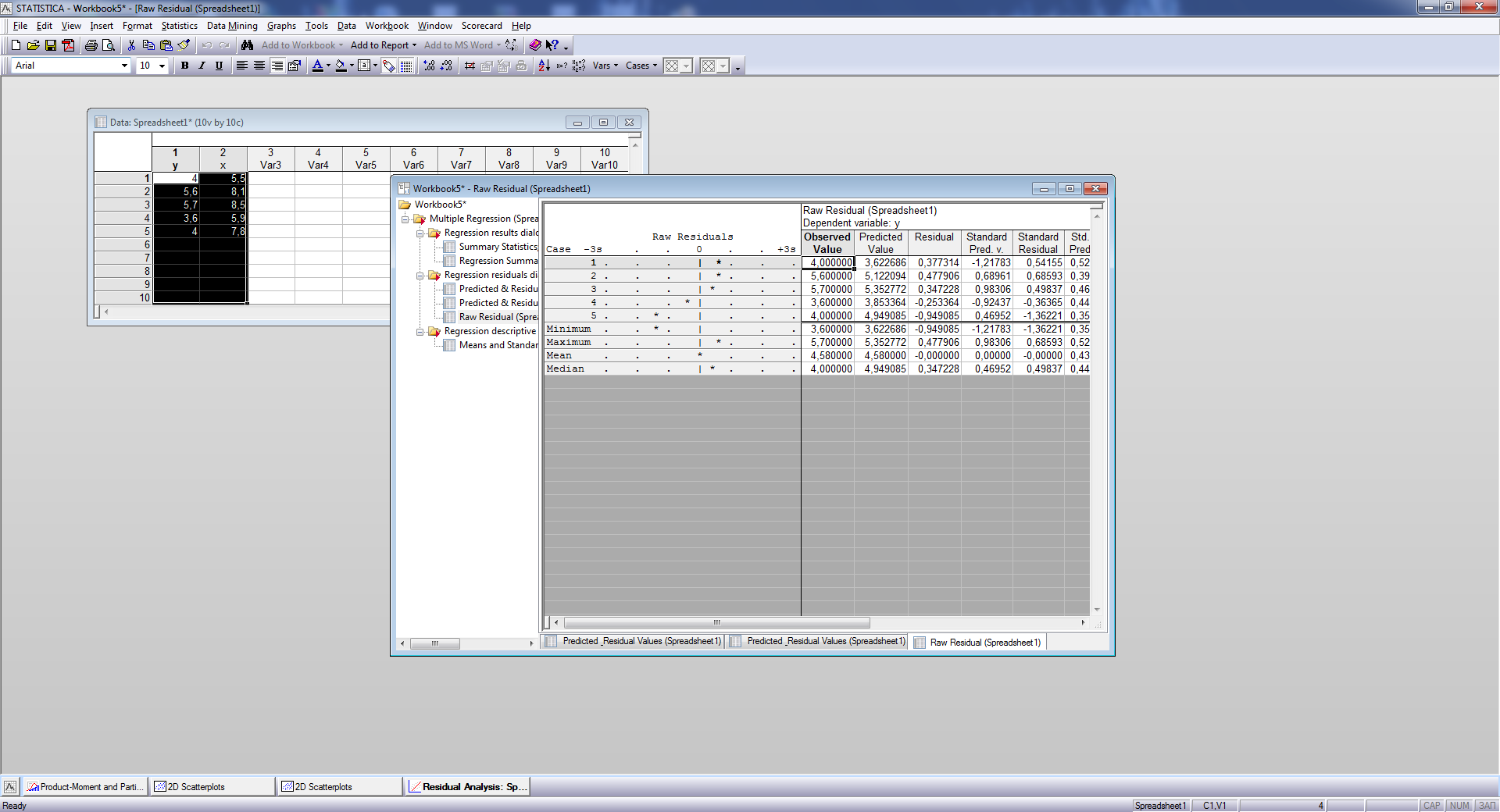1500x812 pixels.
Task: Click the Save icon in the toolbar
Action: pyautogui.click(x=51, y=45)
